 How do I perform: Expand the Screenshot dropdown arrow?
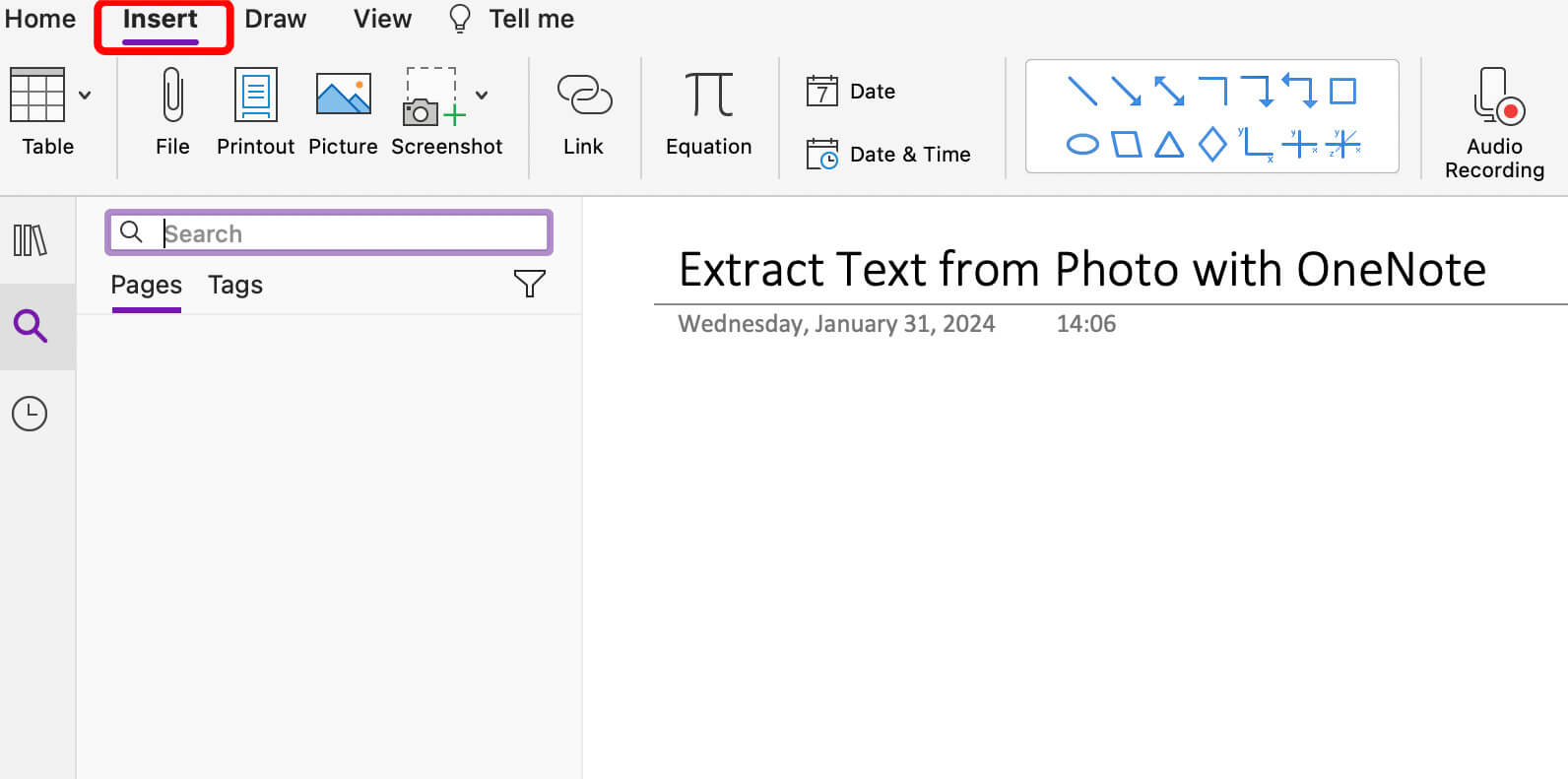(482, 96)
